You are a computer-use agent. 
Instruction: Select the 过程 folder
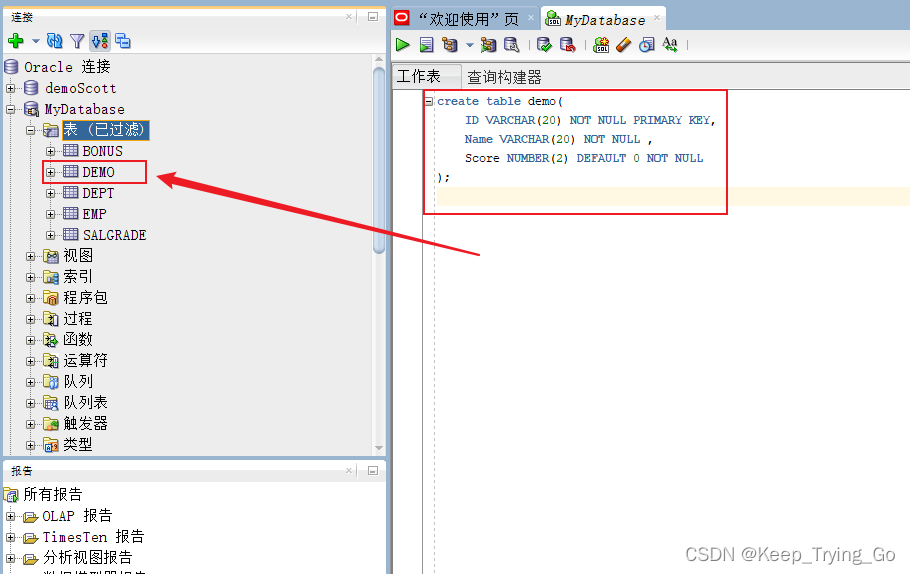(77, 319)
